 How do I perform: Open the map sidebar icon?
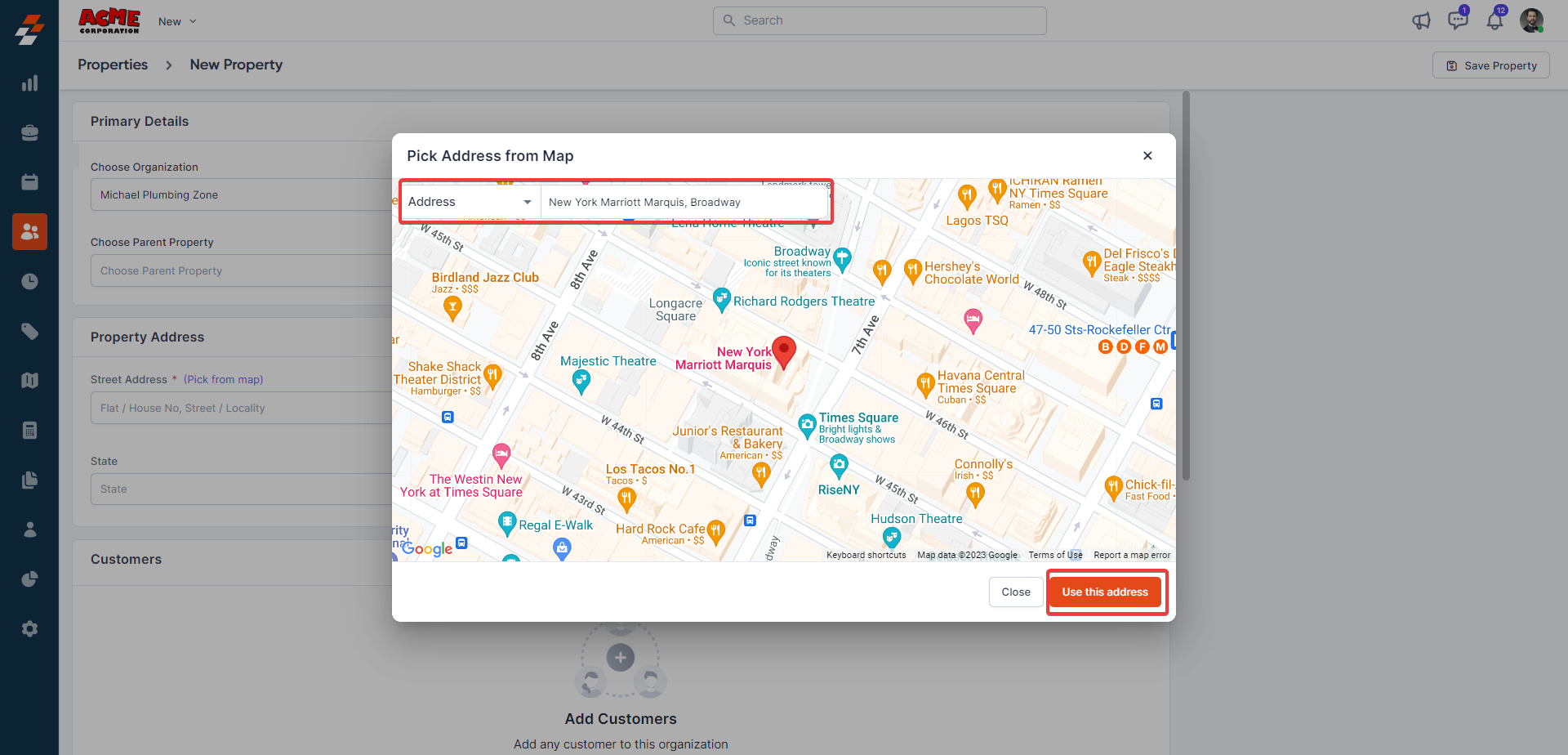click(x=29, y=381)
